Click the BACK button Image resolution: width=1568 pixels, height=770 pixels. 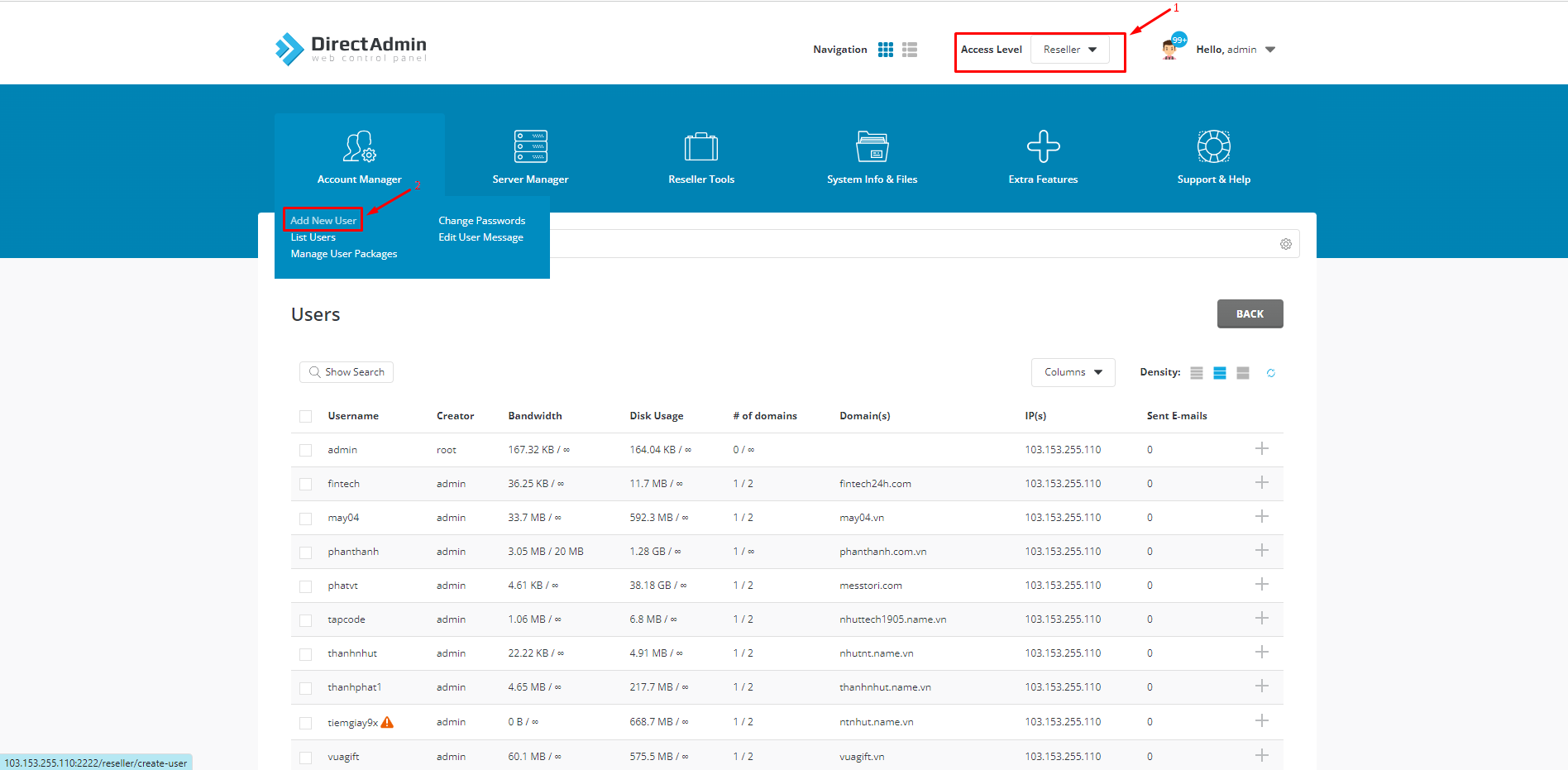[1250, 314]
